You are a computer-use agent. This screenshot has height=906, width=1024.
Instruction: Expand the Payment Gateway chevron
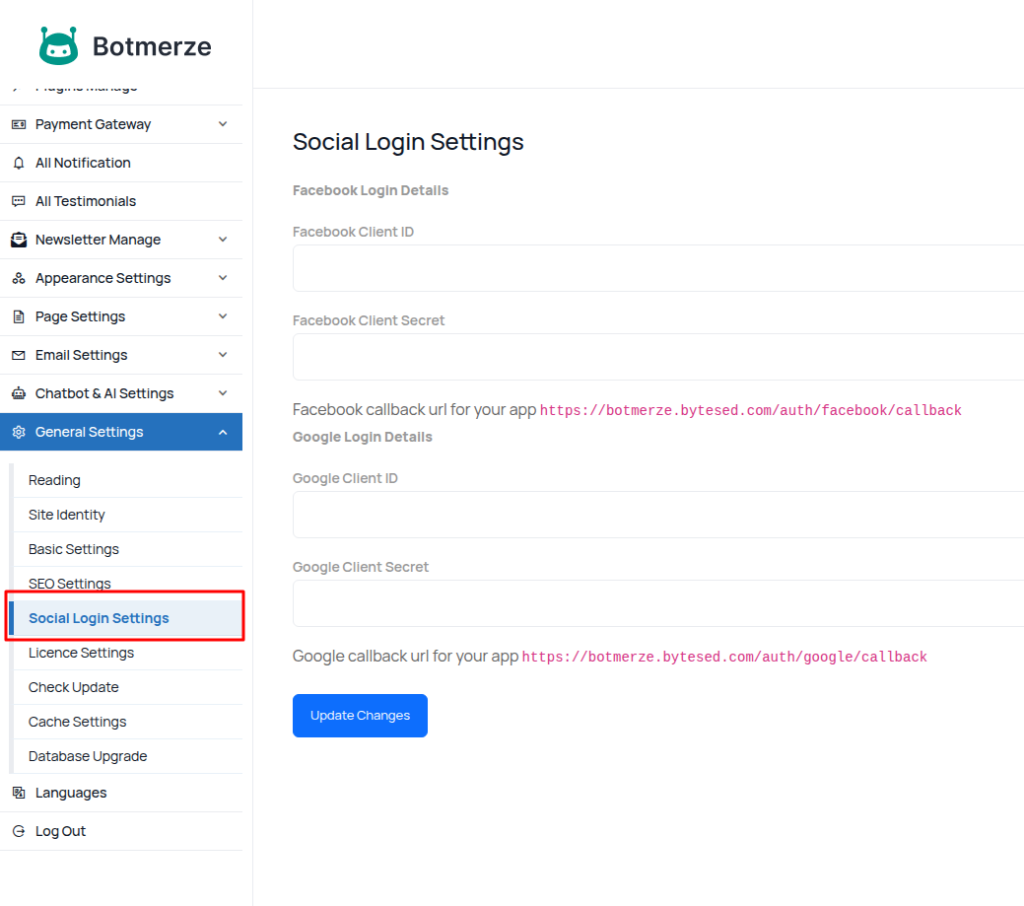(x=222, y=124)
